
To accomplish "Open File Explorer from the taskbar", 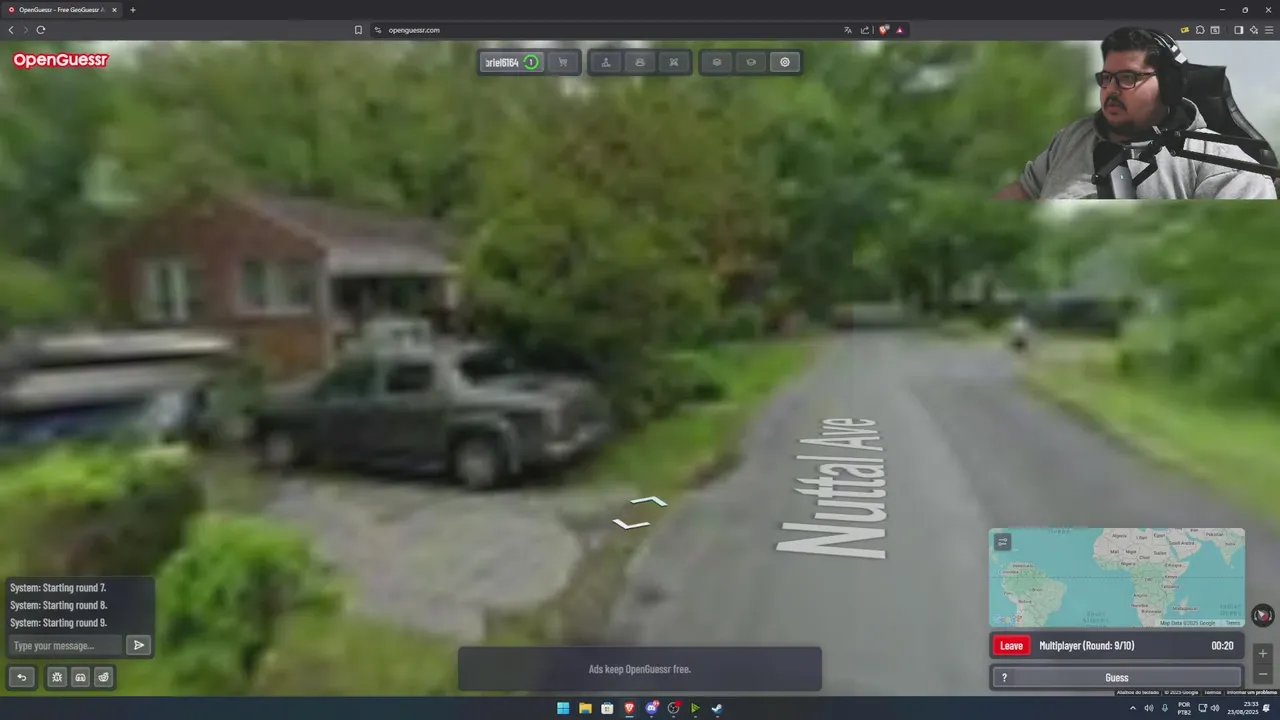I will pyautogui.click(x=585, y=708).
